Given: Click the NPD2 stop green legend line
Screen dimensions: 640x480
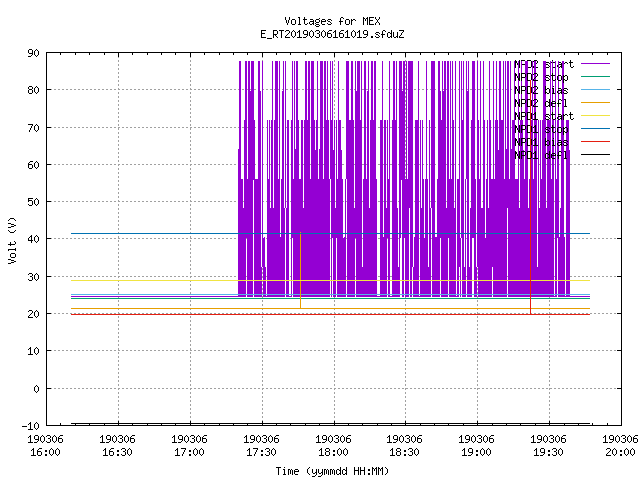Looking at the screenshot, I should click(595, 76).
